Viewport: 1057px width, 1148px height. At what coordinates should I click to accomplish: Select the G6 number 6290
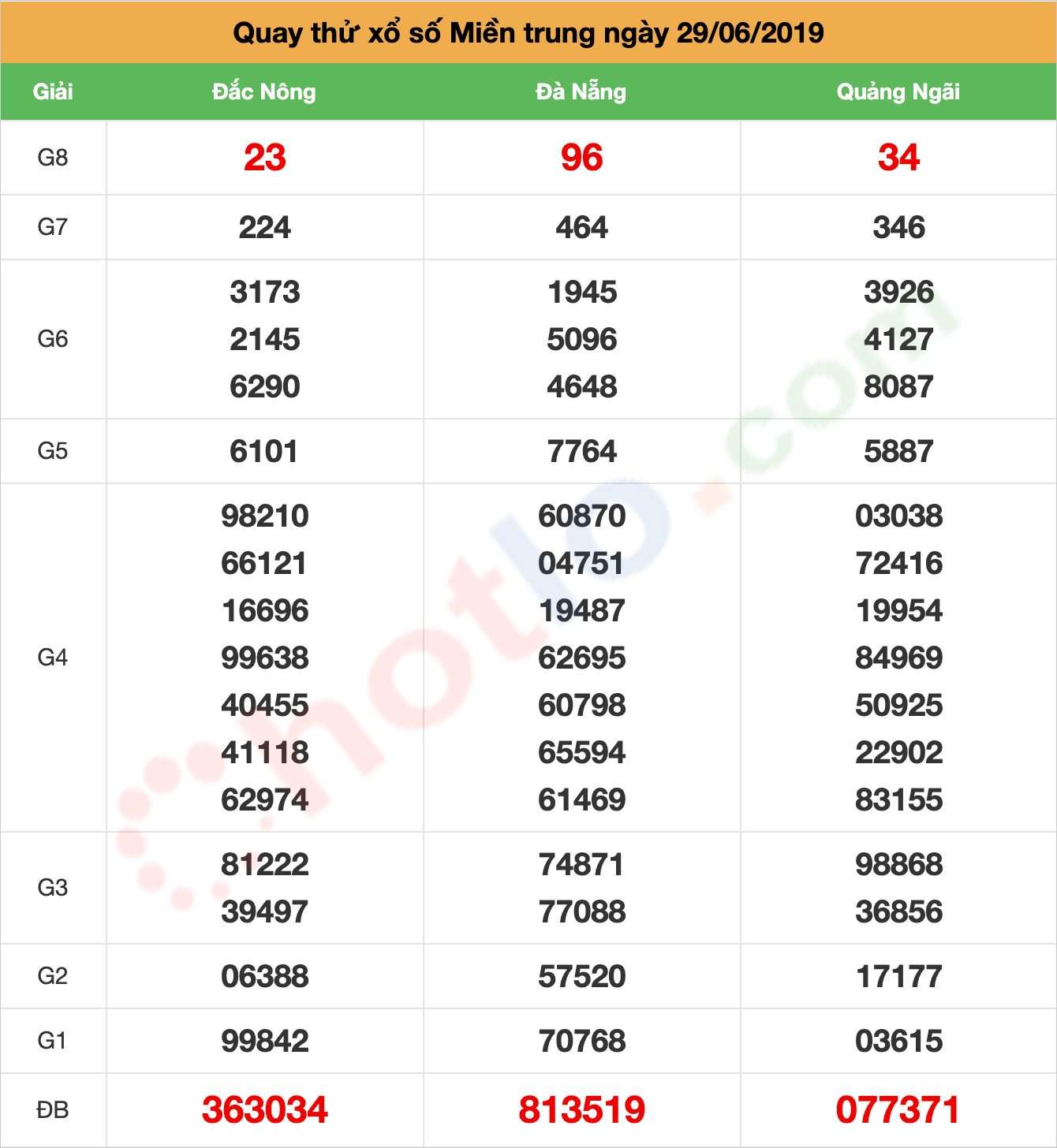[265, 387]
